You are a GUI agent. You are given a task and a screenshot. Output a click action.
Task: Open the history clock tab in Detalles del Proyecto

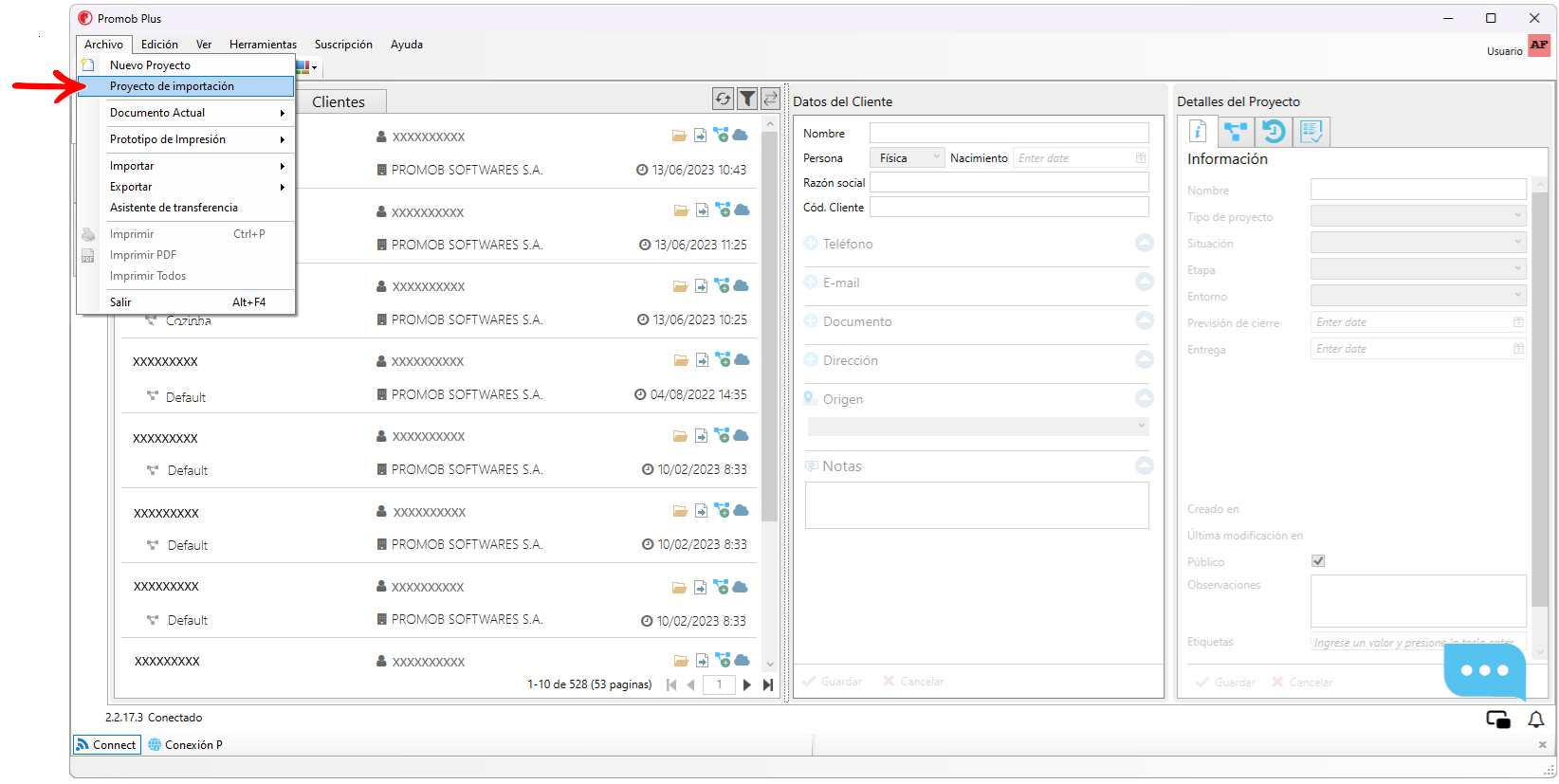click(x=1274, y=132)
